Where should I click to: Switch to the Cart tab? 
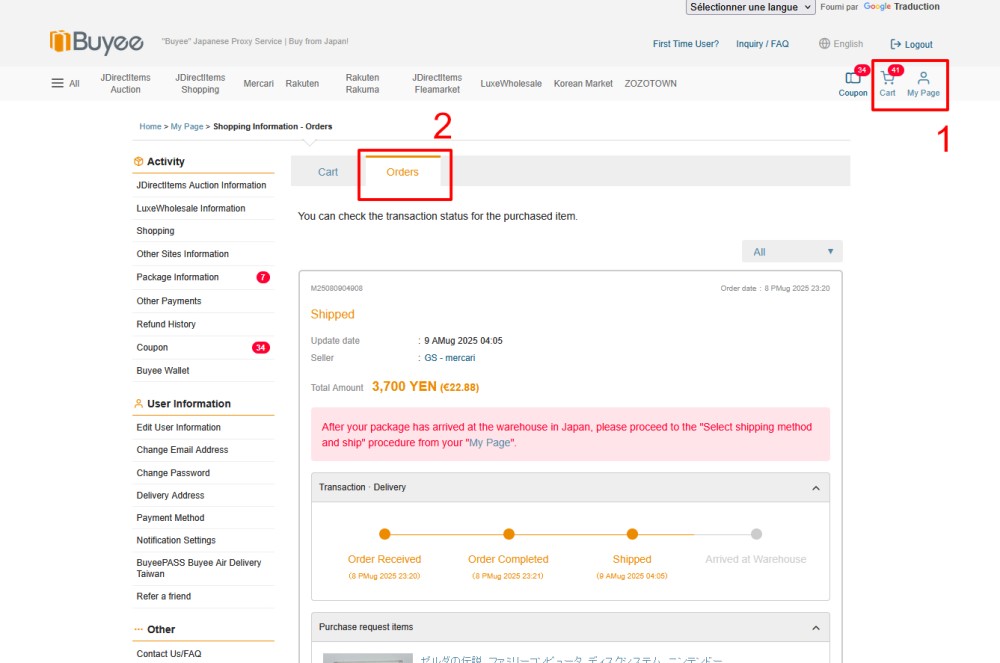pos(328,172)
